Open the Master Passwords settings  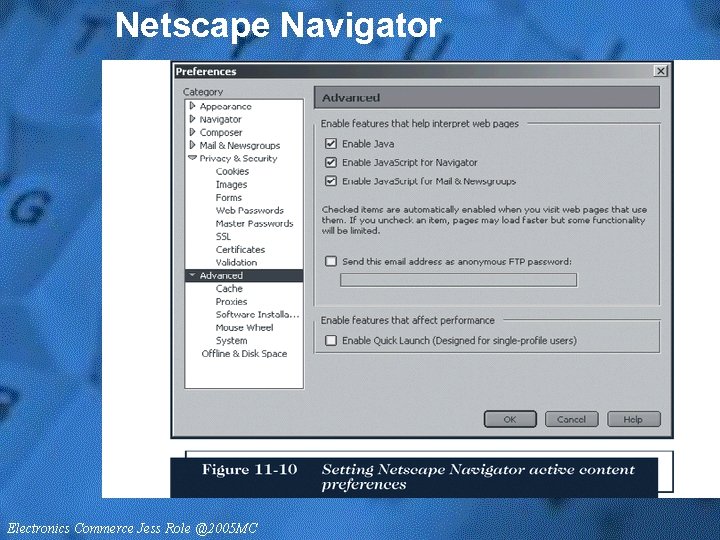click(254, 224)
